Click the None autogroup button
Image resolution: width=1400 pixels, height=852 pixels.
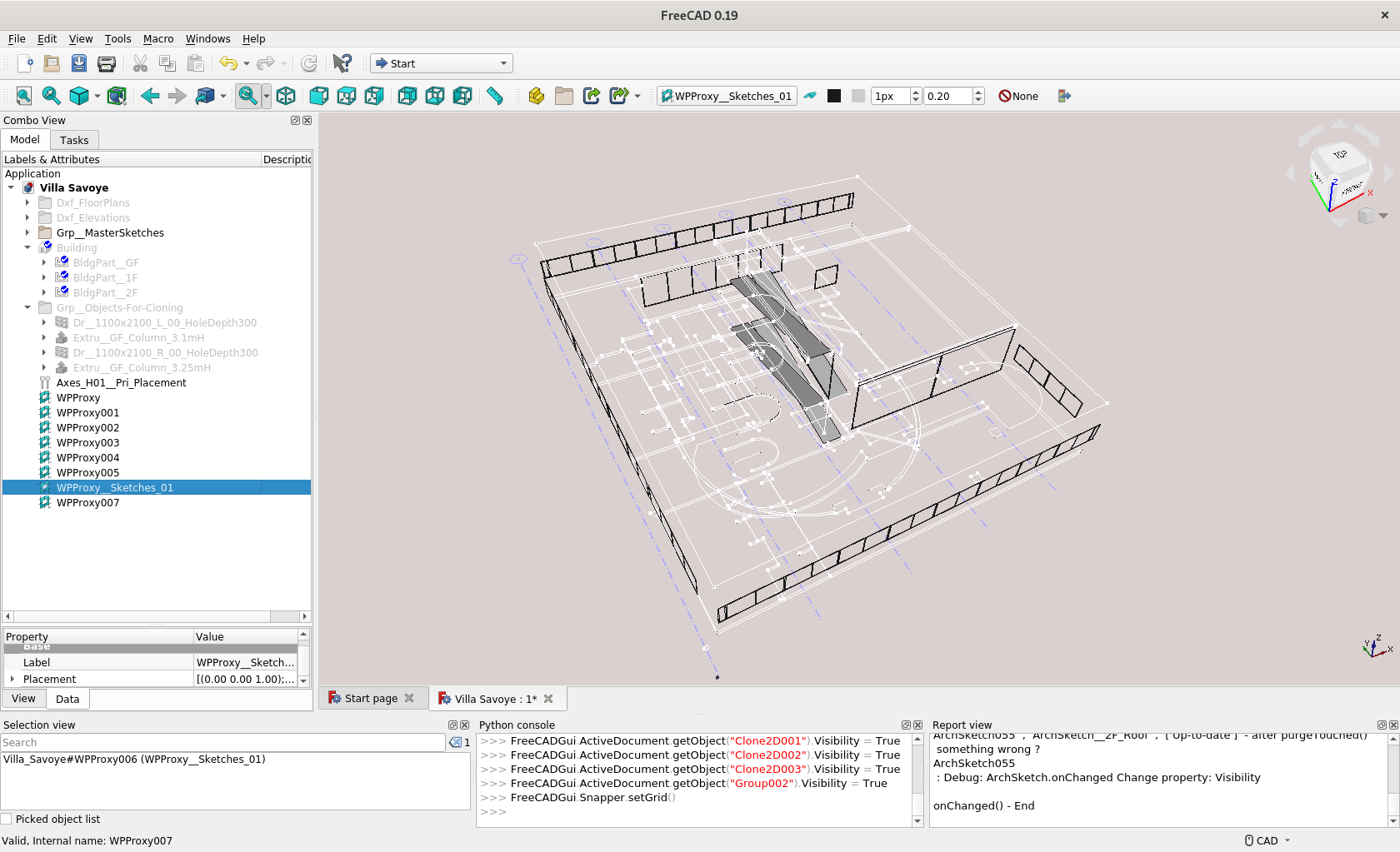[1018, 96]
